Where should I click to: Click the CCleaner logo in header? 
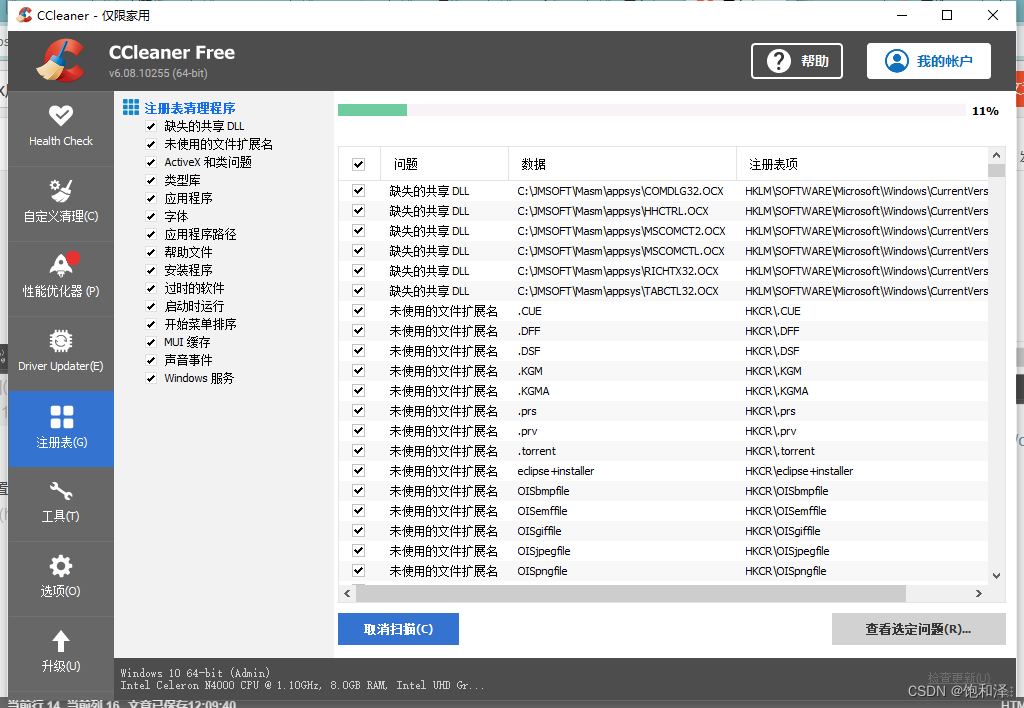[x=60, y=61]
